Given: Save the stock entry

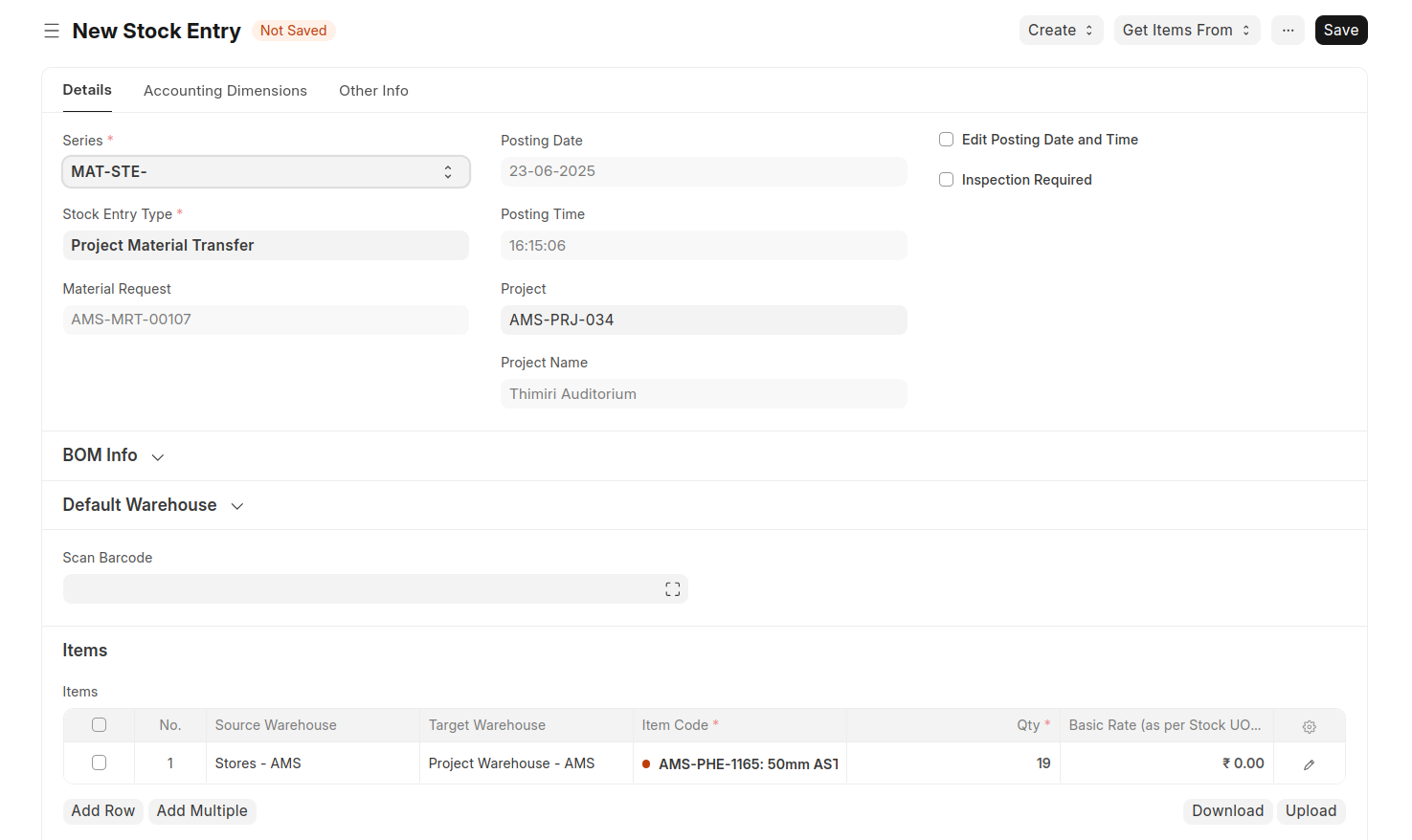Looking at the screenshot, I should coord(1340,31).
